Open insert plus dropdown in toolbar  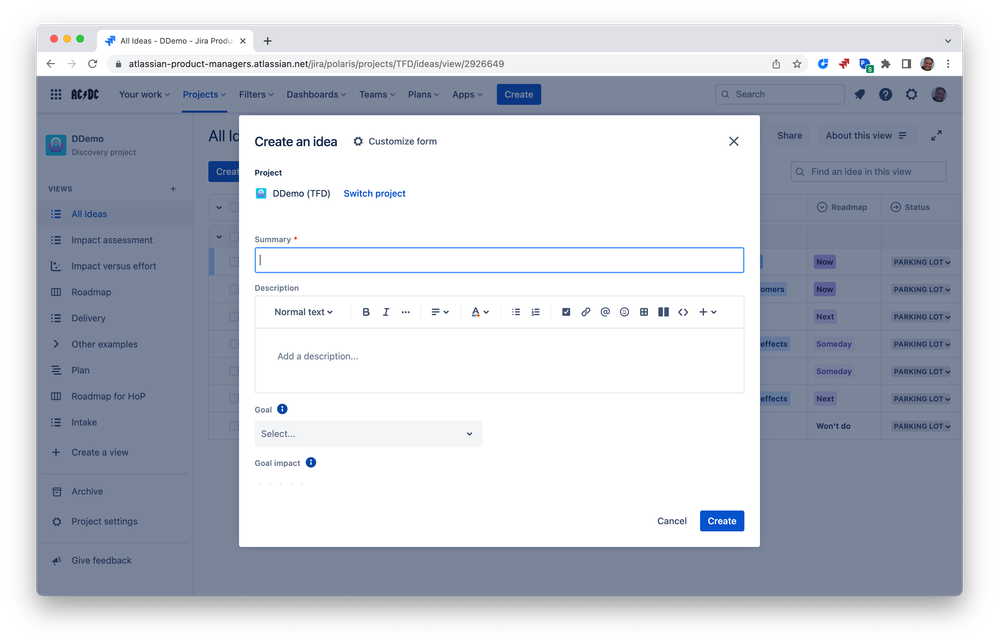(707, 312)
